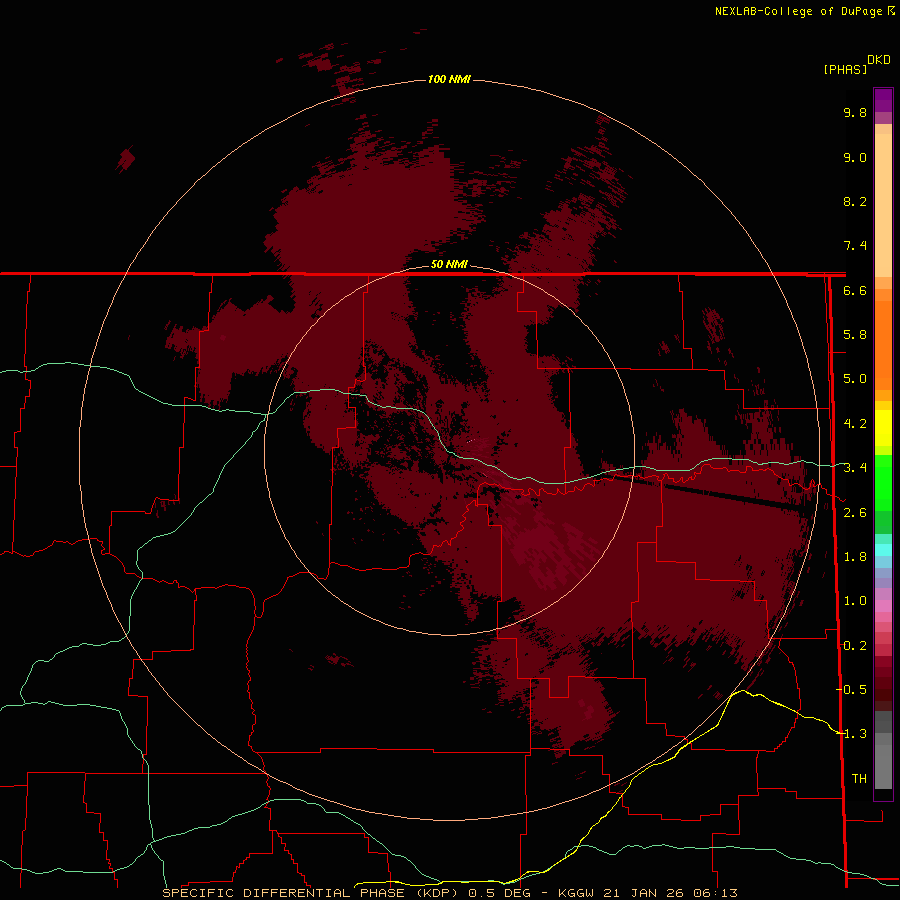The width and height of the screenshot is (900, 900).
Task: Click the -1.3 value on the color scale
Action: pyautogui.click(x=851, y=734)
